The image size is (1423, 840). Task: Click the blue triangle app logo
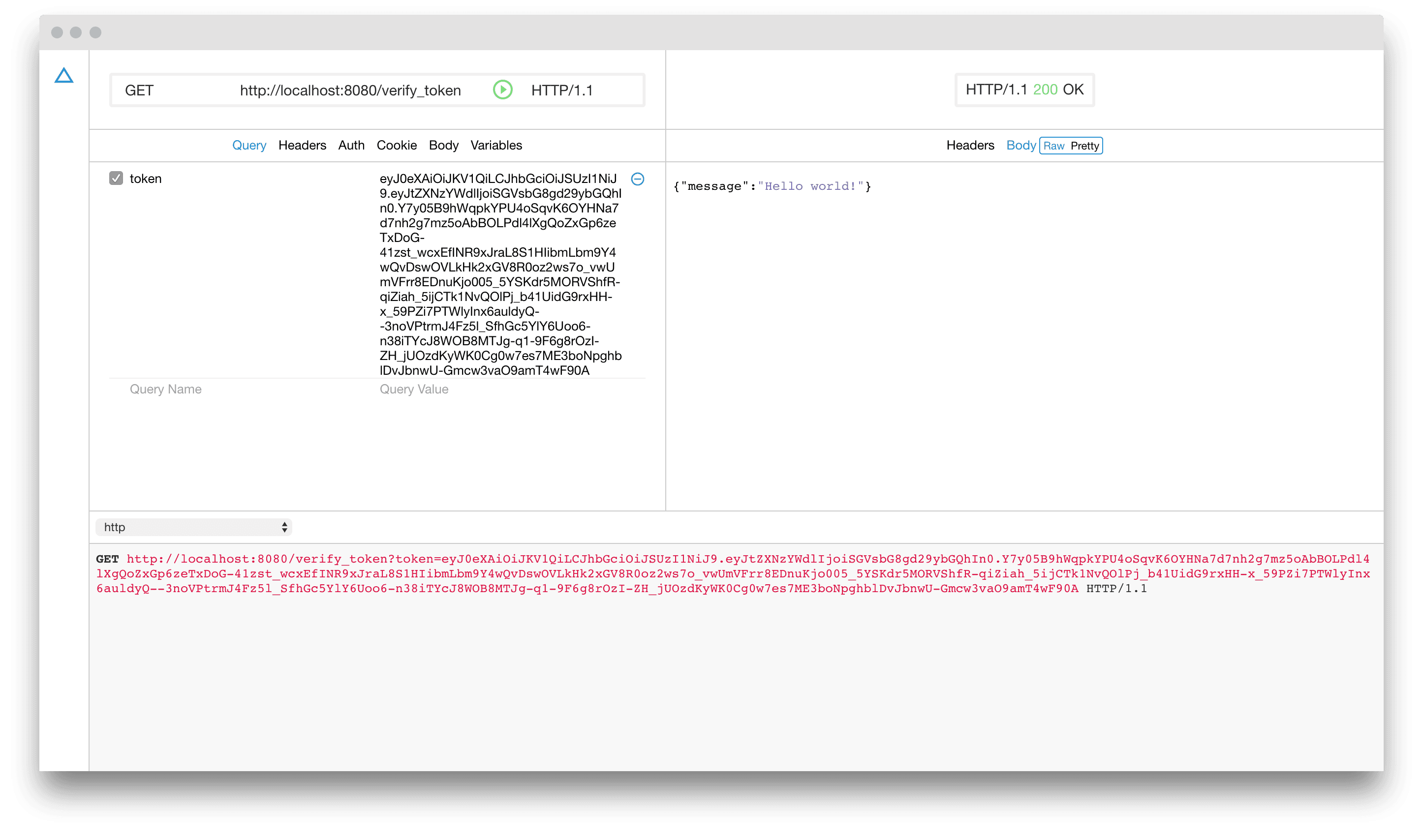pyautogui.click(x=64, y=75)
